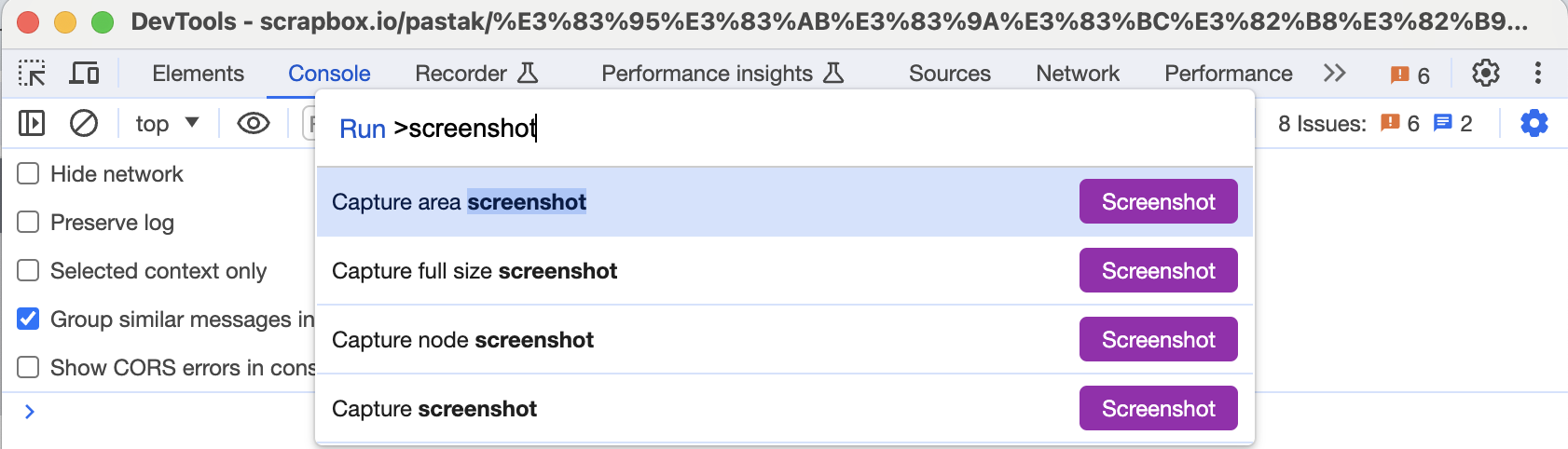Check the Preserve log option

[x=29, y=223]
